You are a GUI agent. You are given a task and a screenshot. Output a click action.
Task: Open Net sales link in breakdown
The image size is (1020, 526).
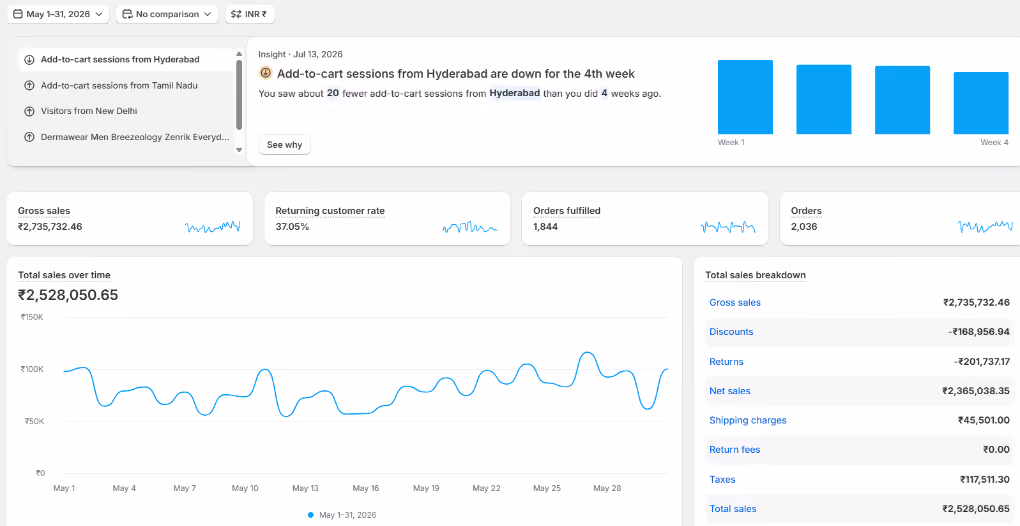pyautogui.click(x=730, y=391)
